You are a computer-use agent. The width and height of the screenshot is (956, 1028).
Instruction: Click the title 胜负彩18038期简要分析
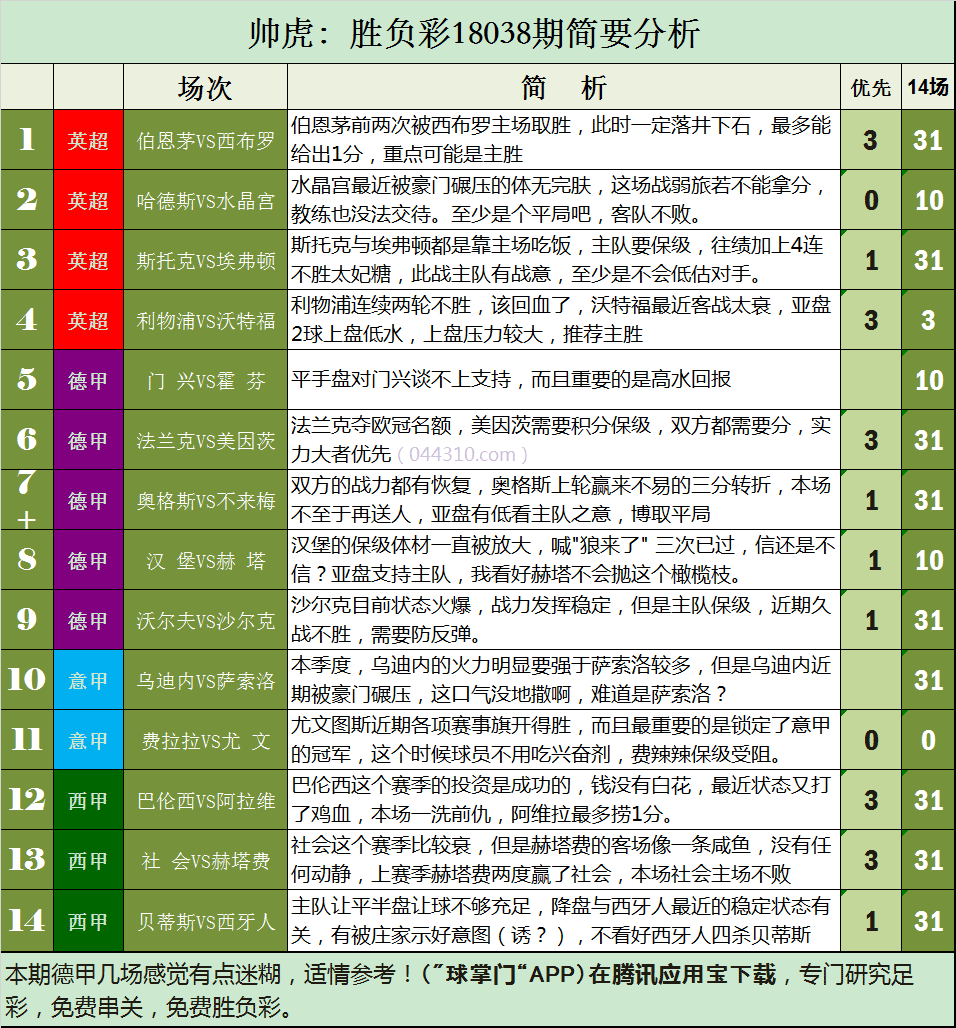pyautogui.click(x=524, y=33)
